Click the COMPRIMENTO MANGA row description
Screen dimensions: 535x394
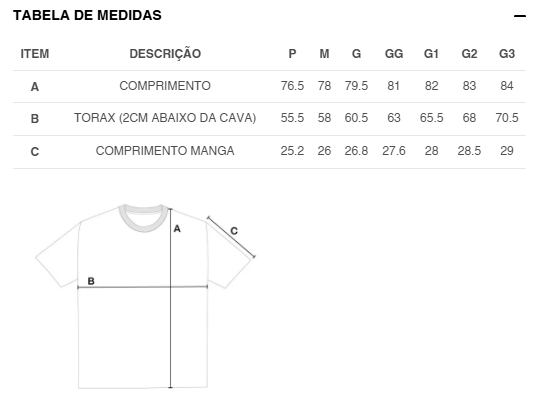(165, 150)
